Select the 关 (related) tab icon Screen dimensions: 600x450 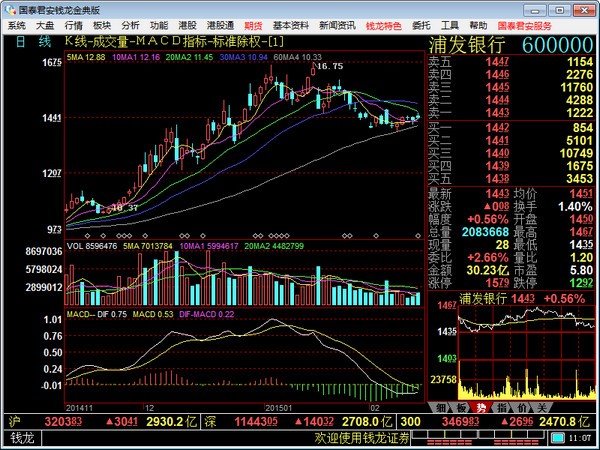[x=541, y=407]
